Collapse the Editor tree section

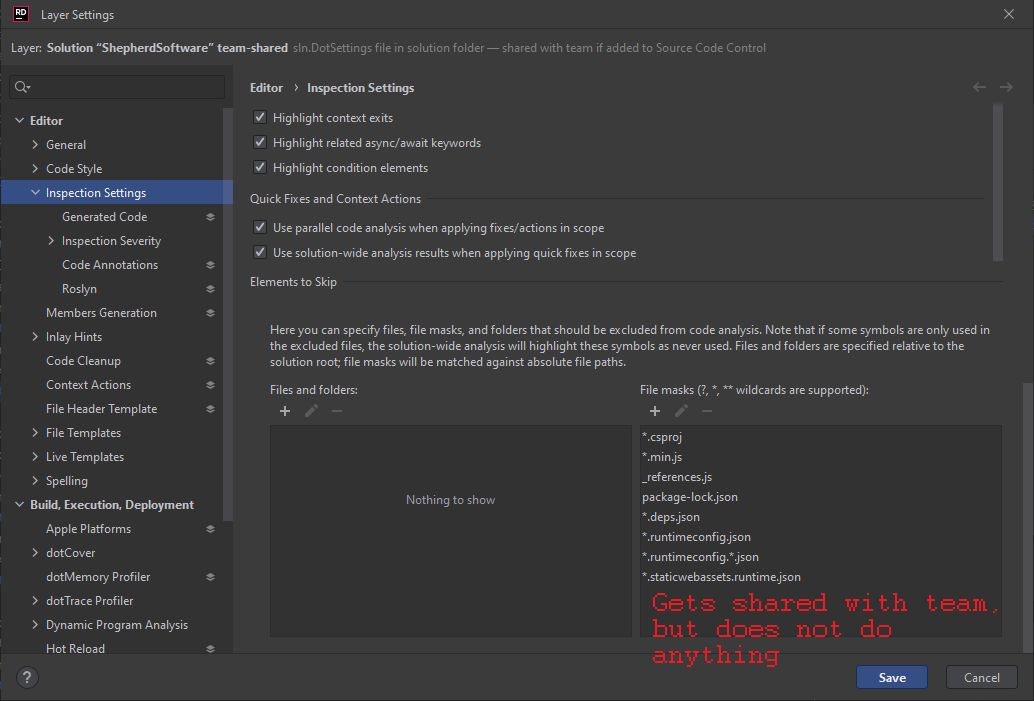tap(20, 121)
